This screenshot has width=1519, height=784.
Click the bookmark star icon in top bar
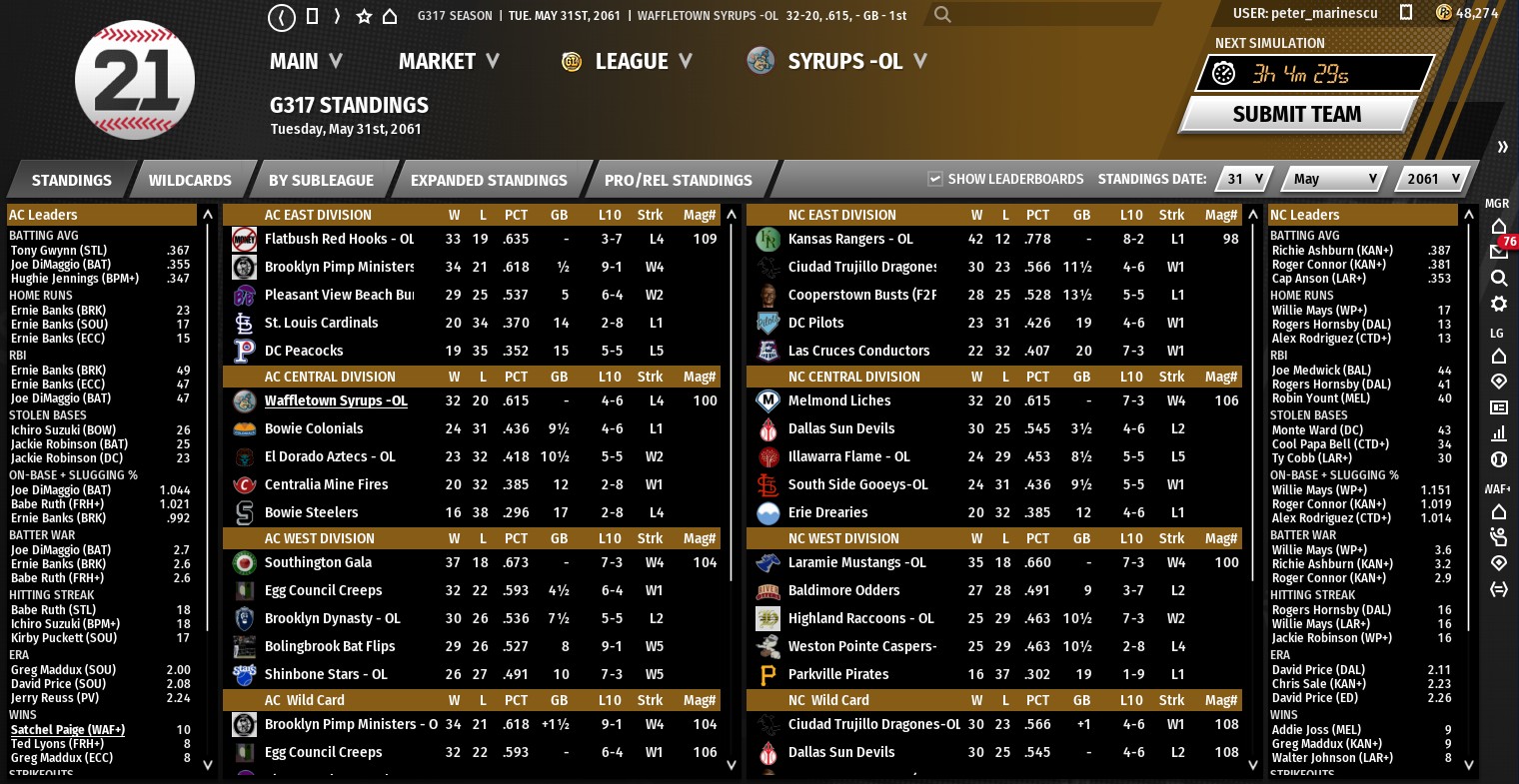(364, 16)
